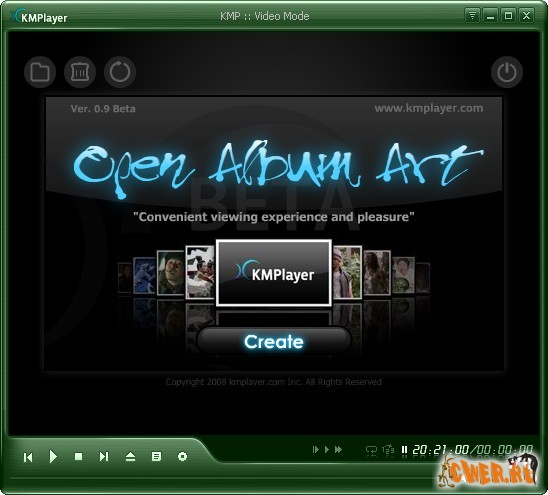Click the frame-step slow playback icon
The width and height of the screenshot is (548, 495).
316,450
